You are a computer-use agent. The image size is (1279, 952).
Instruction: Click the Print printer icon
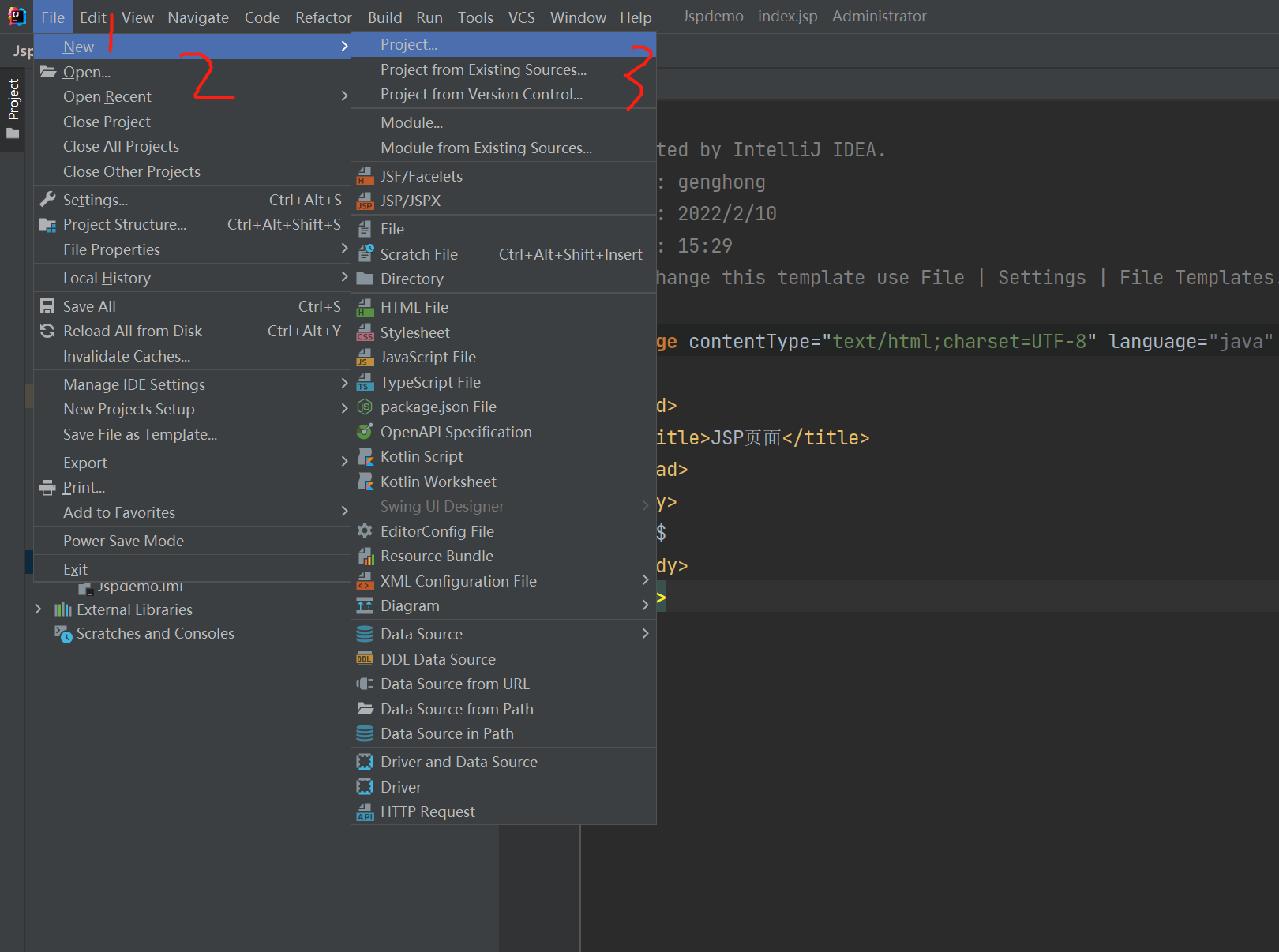pos(48,487)
